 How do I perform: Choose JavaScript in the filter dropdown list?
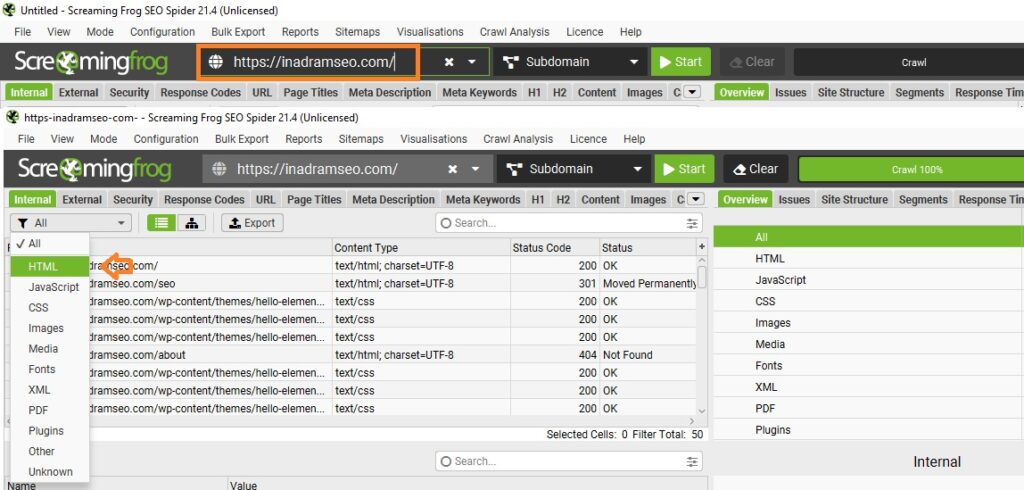[x=50, y=287]
